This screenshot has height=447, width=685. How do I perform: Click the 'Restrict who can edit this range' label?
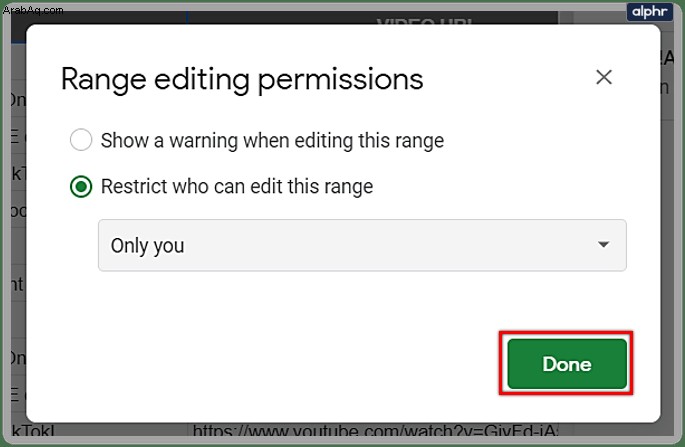click(x=237, y=187)
